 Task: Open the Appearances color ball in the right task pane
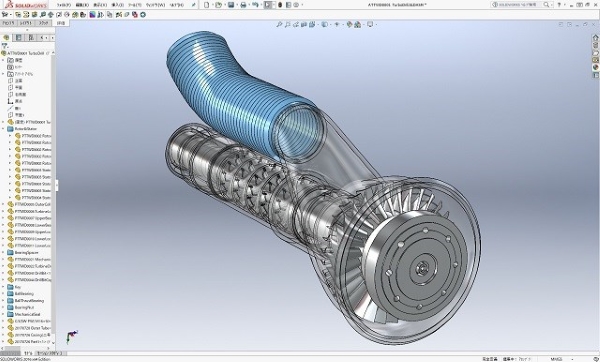point(595,67)
